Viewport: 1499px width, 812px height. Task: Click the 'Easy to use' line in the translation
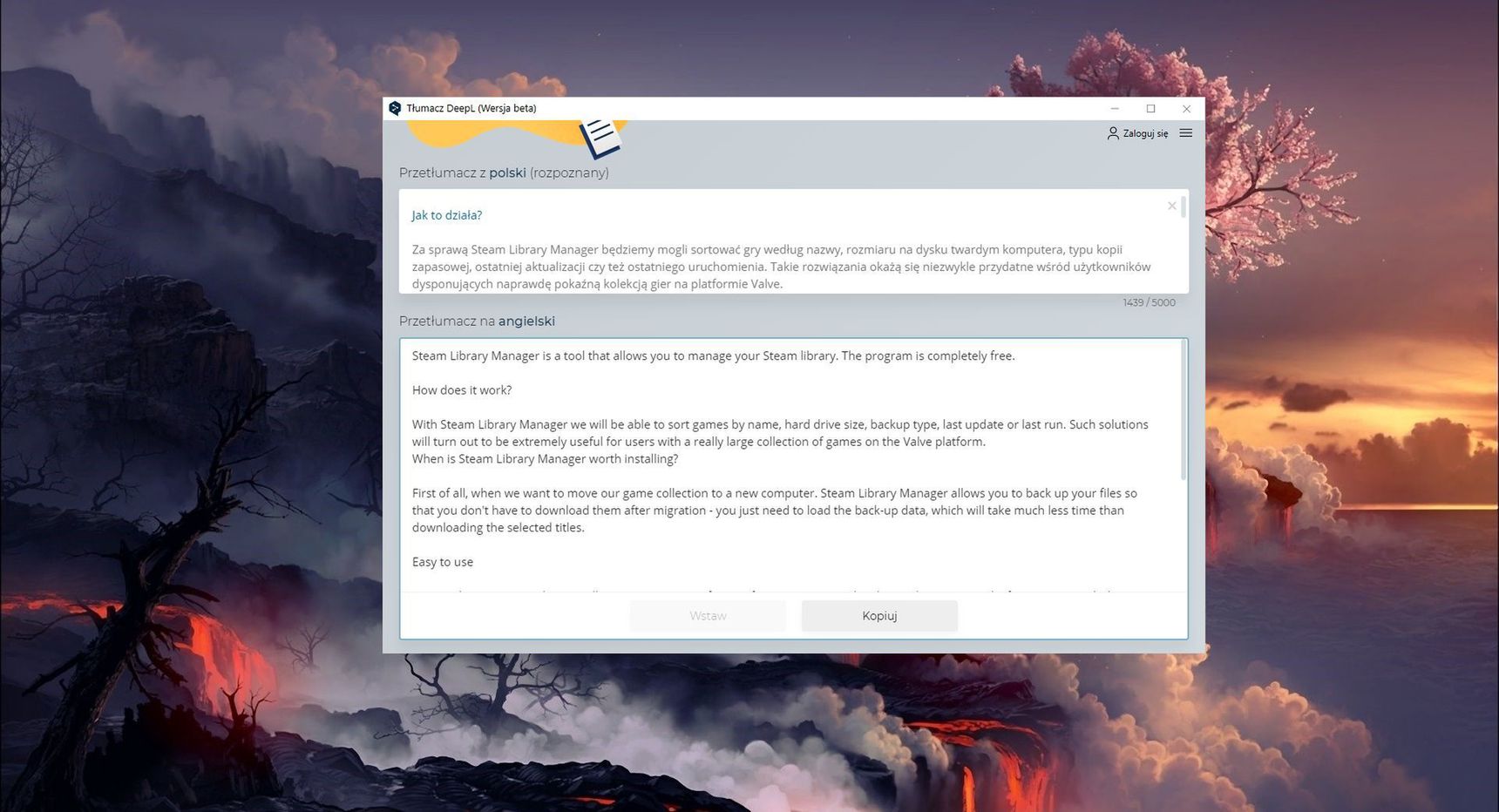[443, 562]
